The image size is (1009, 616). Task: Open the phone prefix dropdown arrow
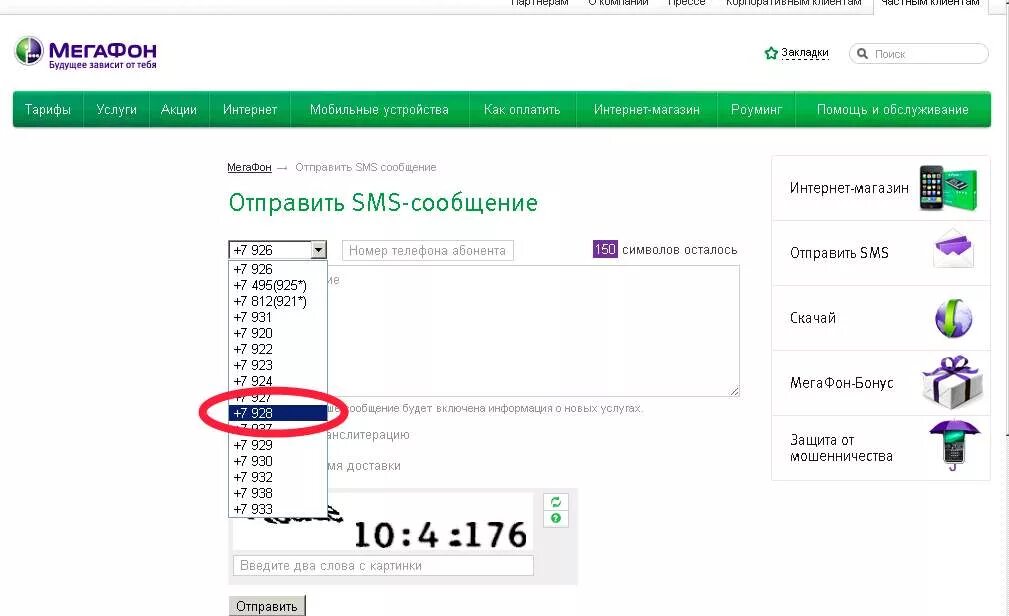point(318,249)
